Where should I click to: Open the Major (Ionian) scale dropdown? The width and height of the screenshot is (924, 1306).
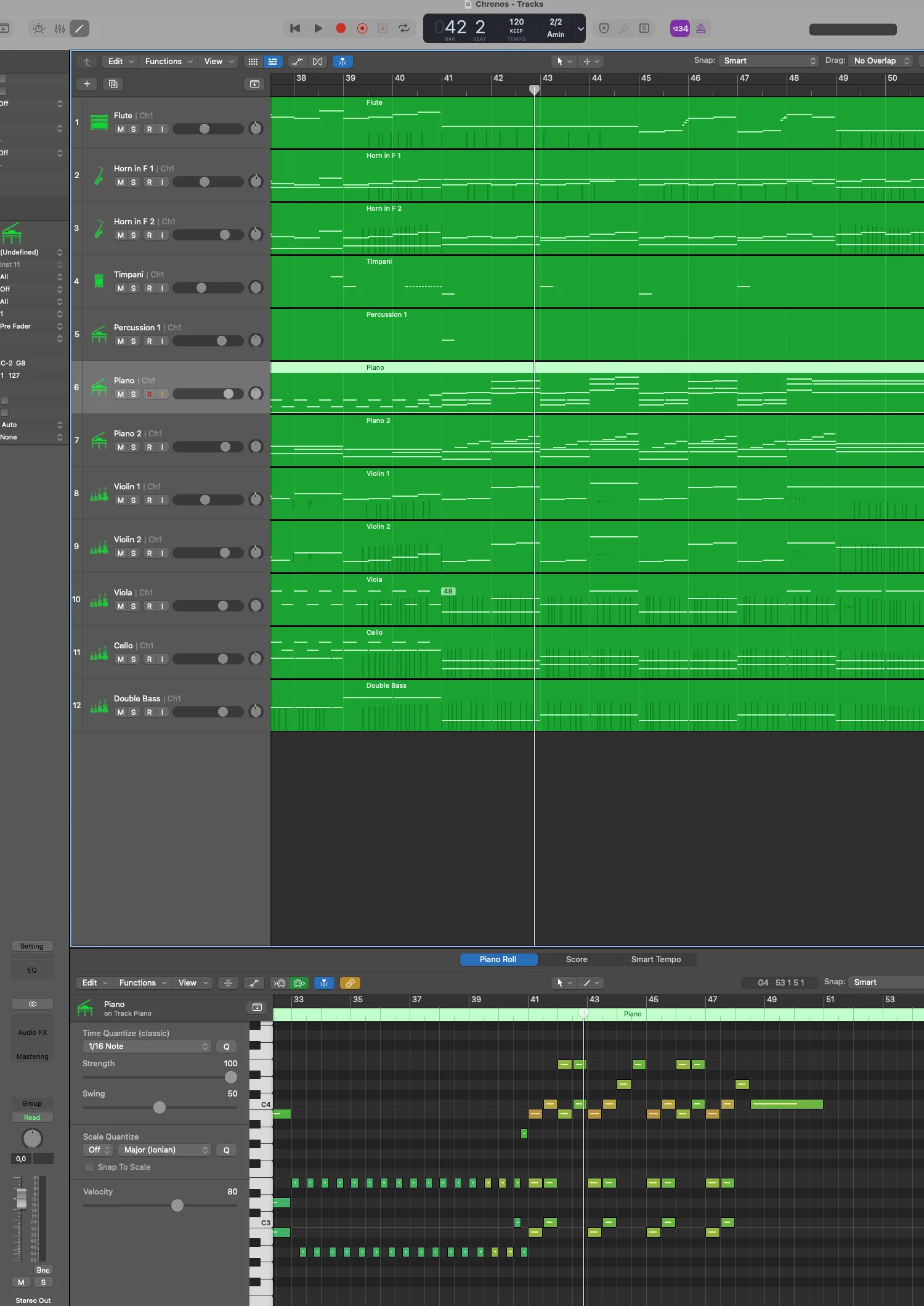(x=164, y=1150)
